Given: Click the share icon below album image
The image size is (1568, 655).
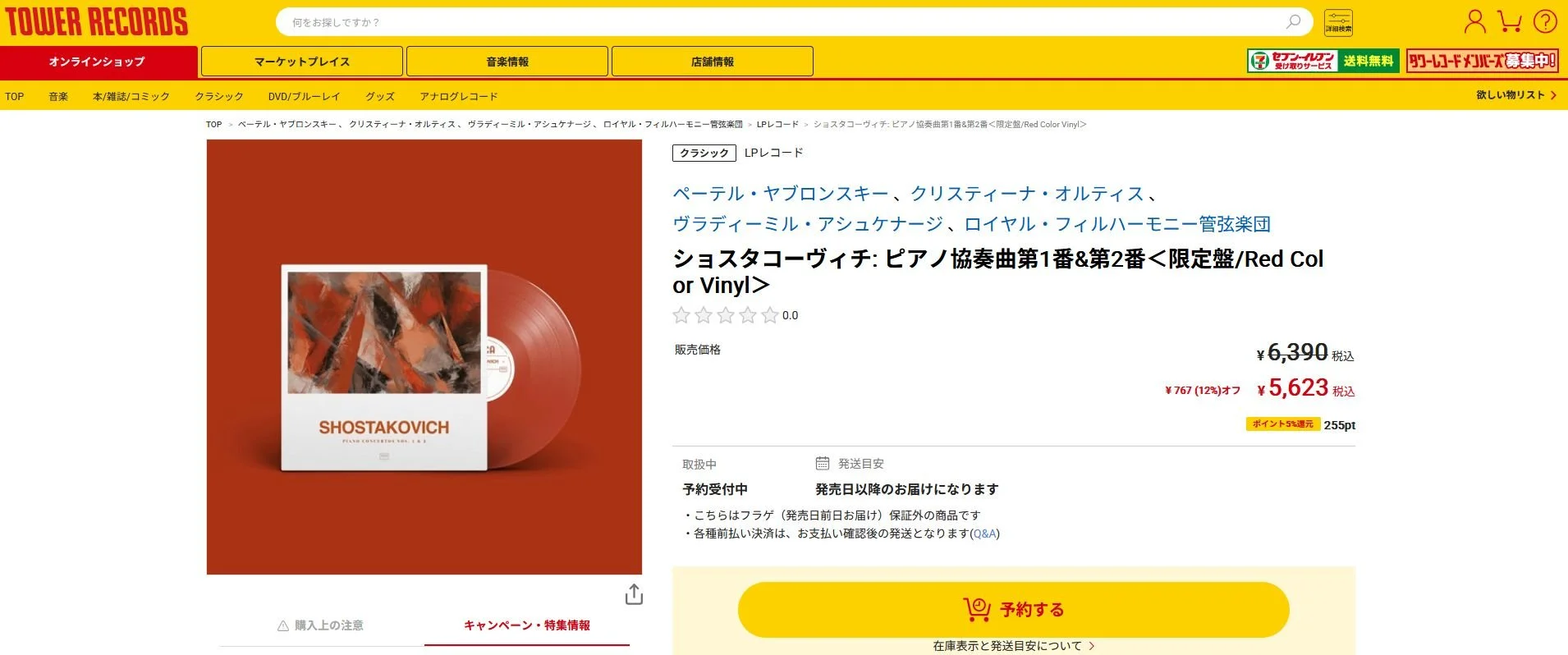Looking at the screenshot, I should click(x=634, y=594).
